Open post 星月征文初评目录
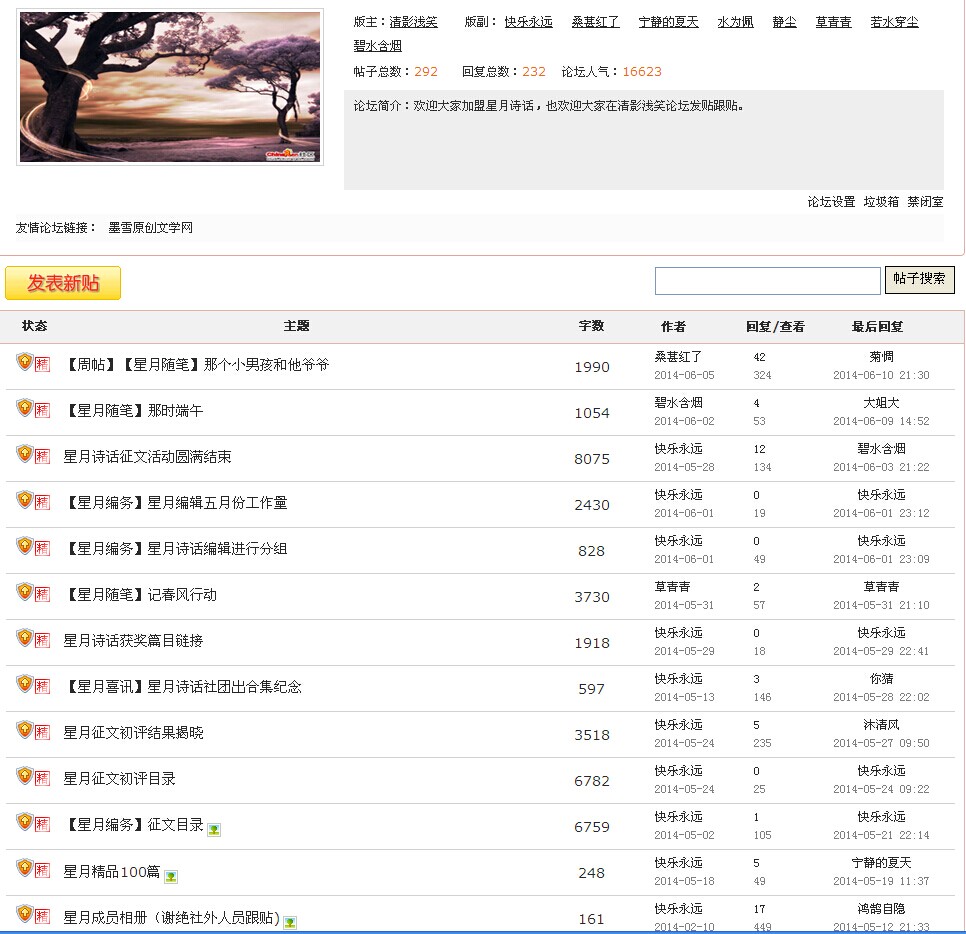966x934 pixels. point(120,779)
